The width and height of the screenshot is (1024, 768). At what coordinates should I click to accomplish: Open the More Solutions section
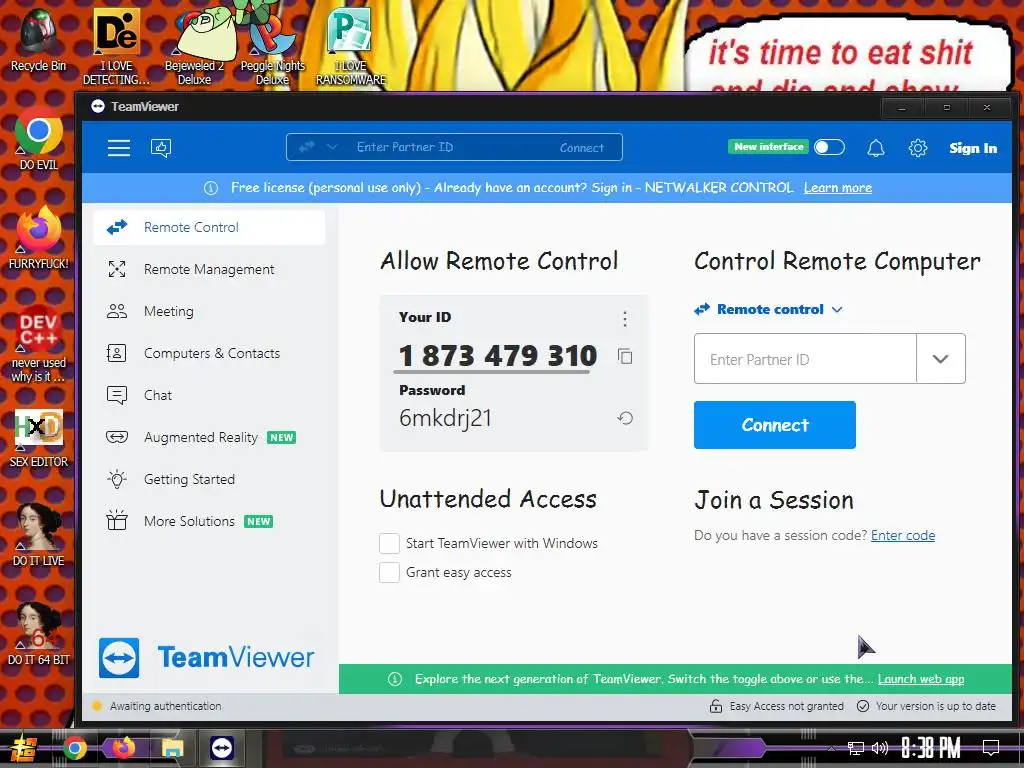point(209,521)
